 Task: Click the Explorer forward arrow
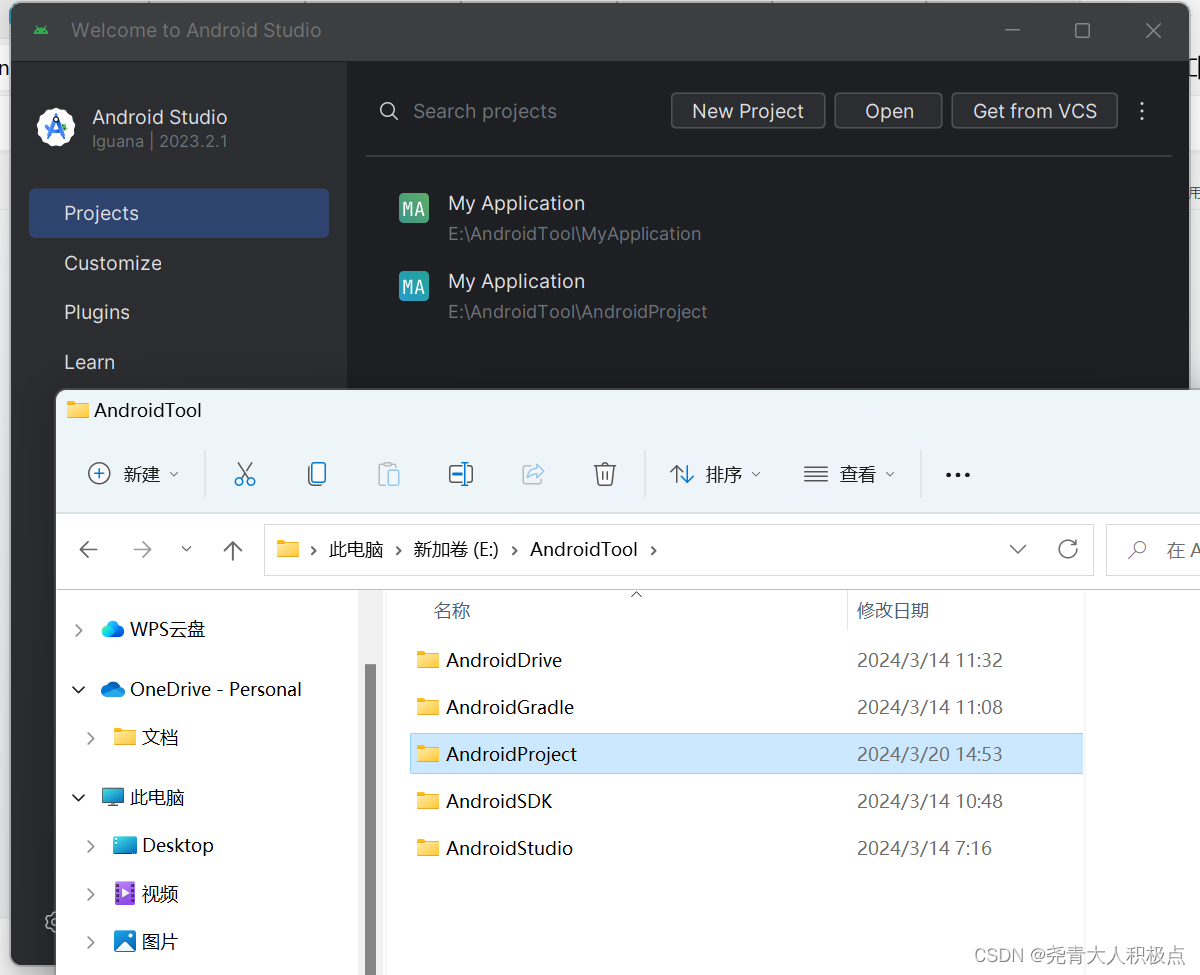(143, 549)
